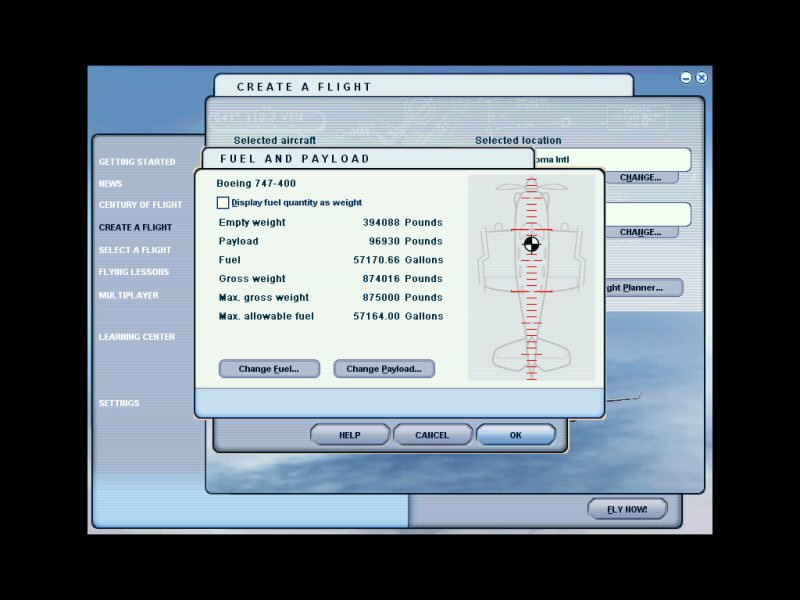This screenshot has width=800, height=600.
Task: Open Settings from the sidebar
Action: tap(119, 404)
